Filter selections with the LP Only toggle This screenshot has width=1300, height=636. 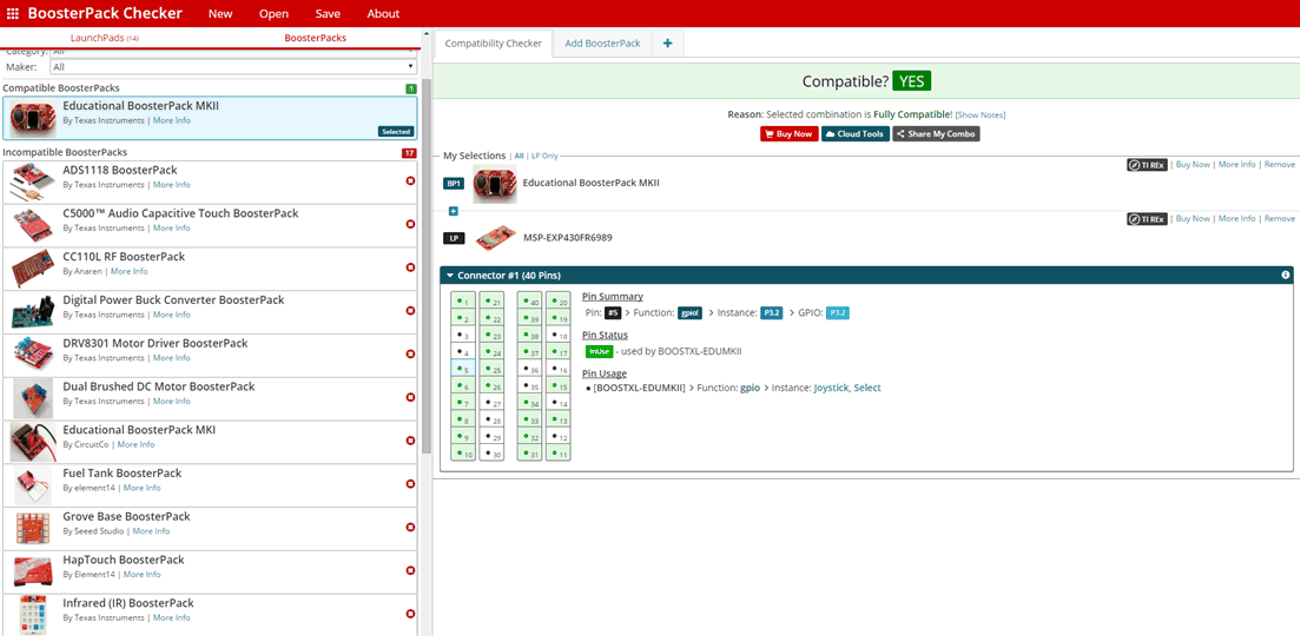(x=543, y=156)
